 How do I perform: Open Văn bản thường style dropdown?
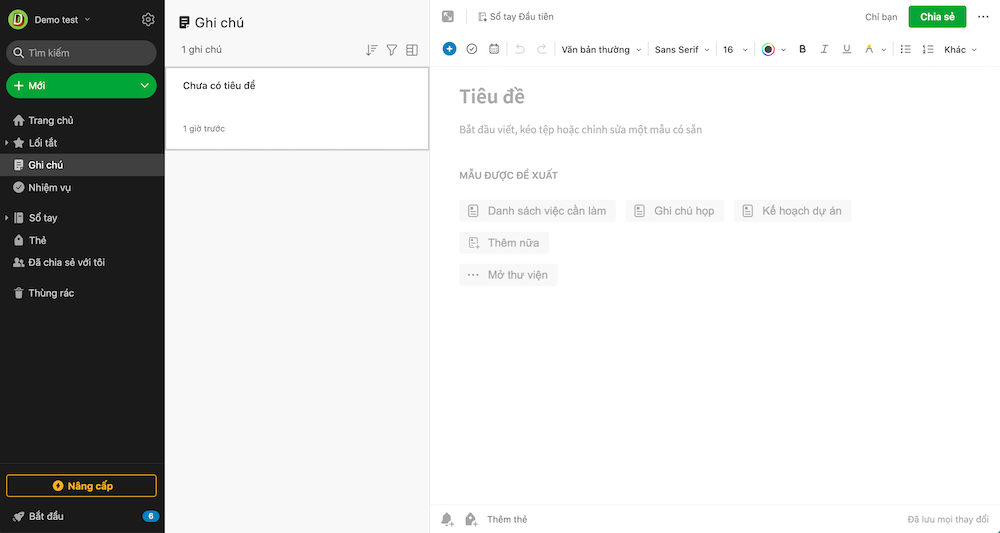click(601, 50)
